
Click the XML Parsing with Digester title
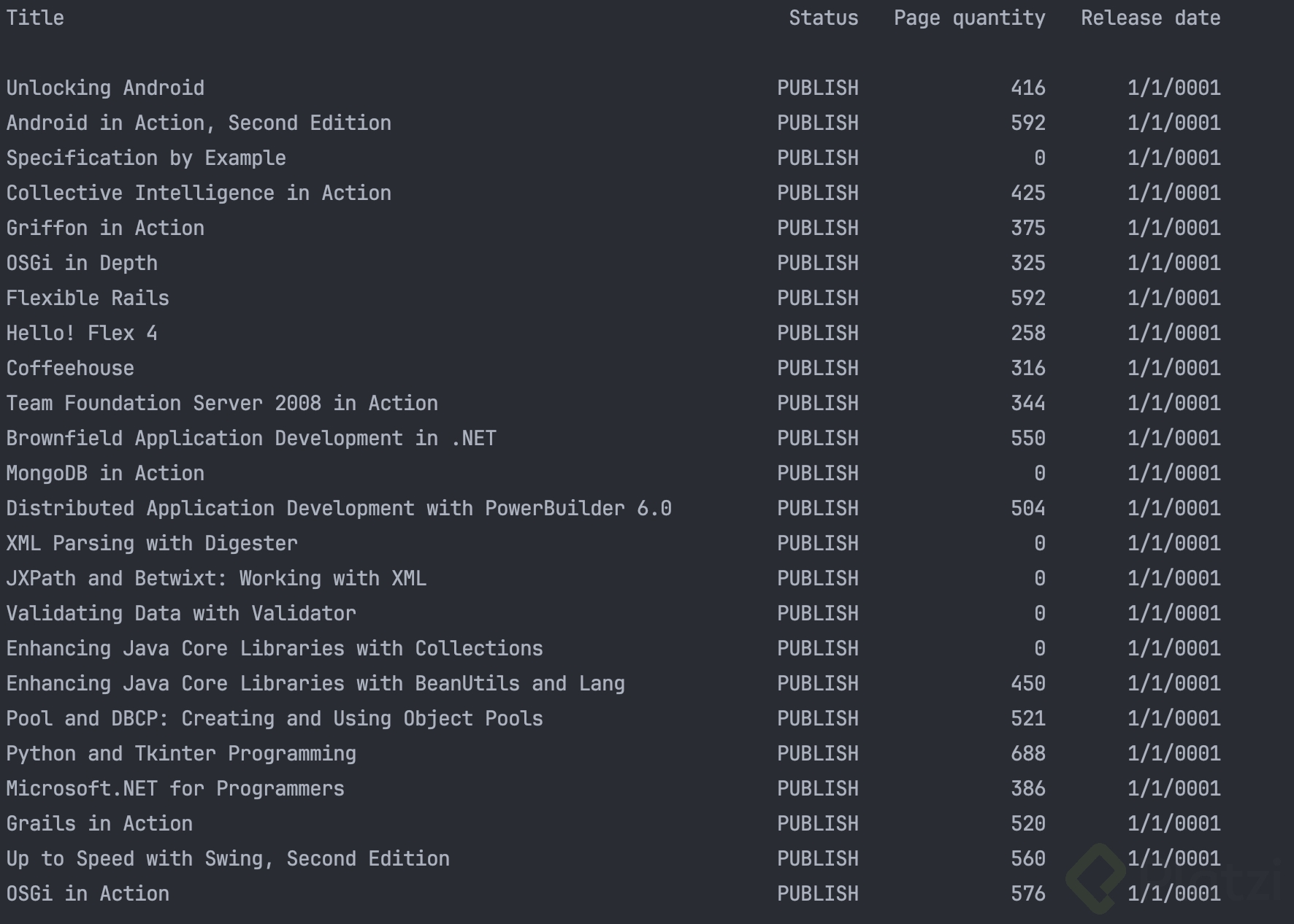152,544
